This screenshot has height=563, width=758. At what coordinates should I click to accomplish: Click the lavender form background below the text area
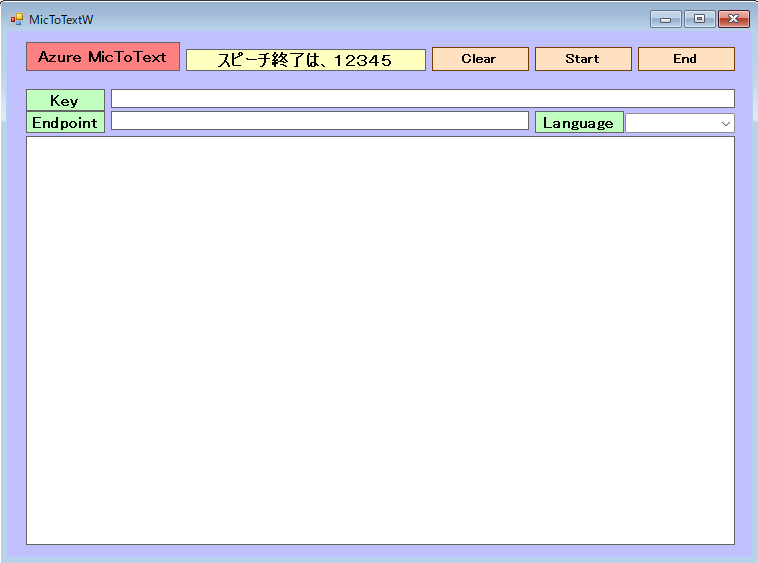tap(380, 551)
